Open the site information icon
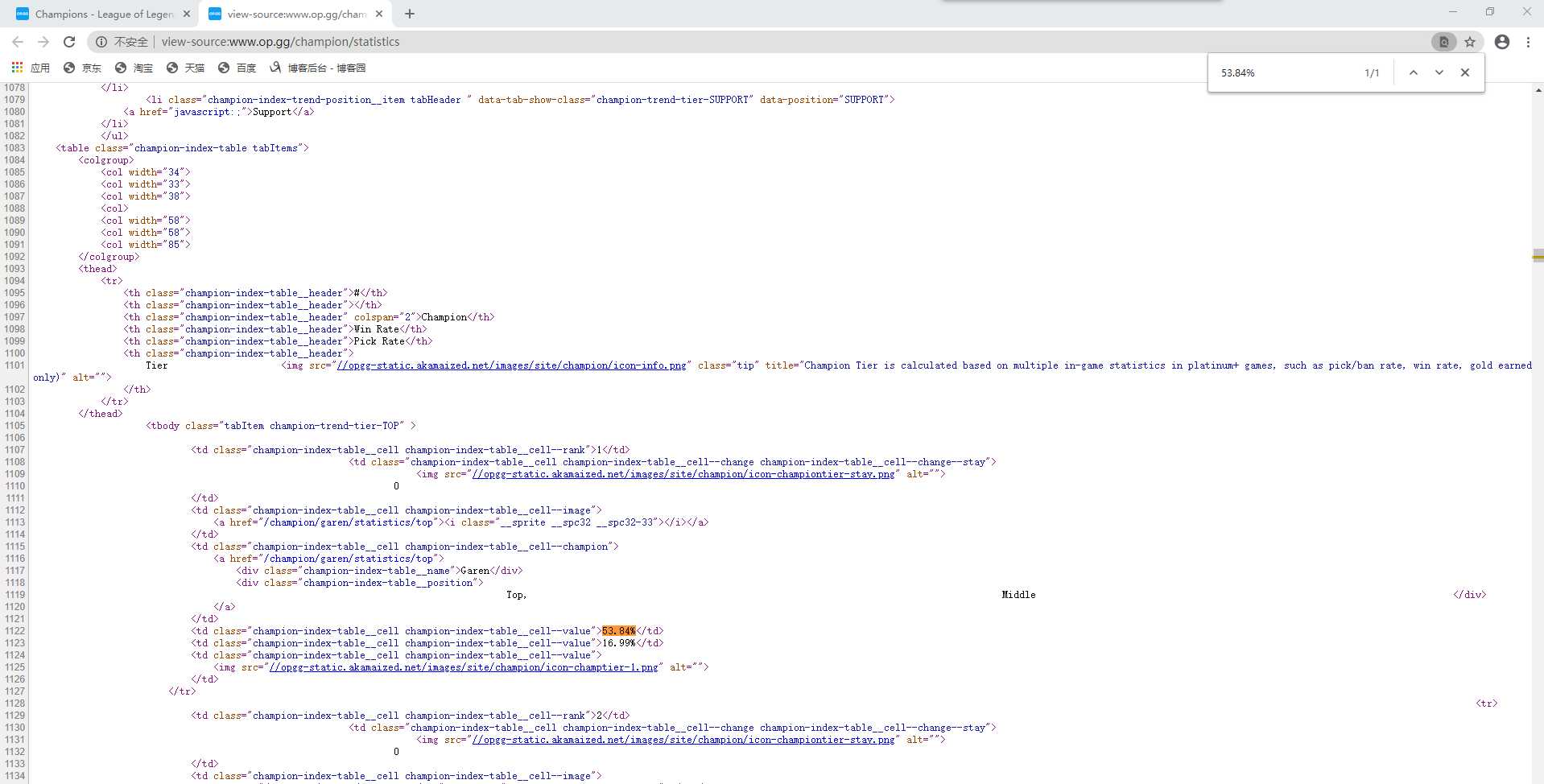 coord(101,42)
